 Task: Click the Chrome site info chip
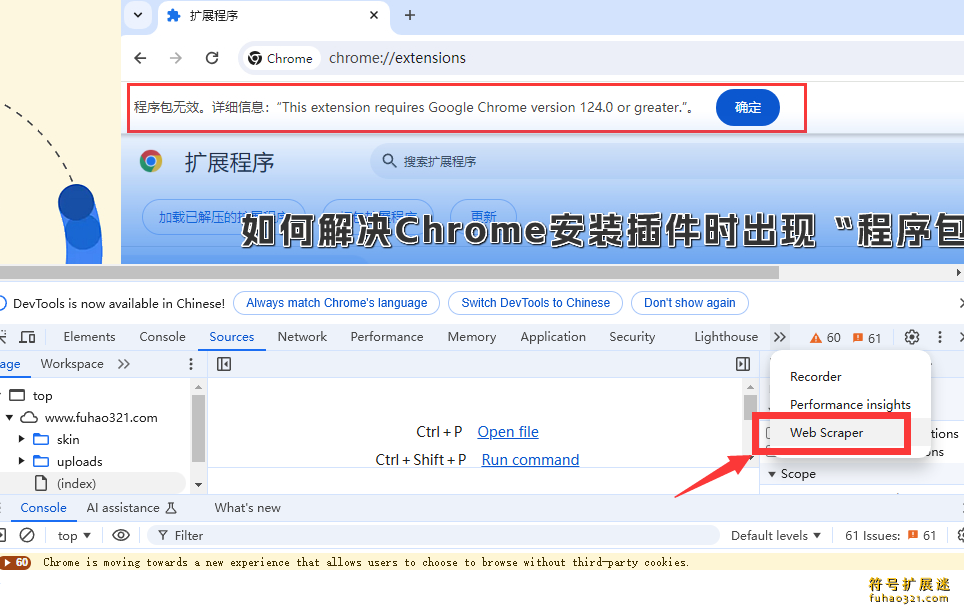pyautogui.click(x=280, y=58)
